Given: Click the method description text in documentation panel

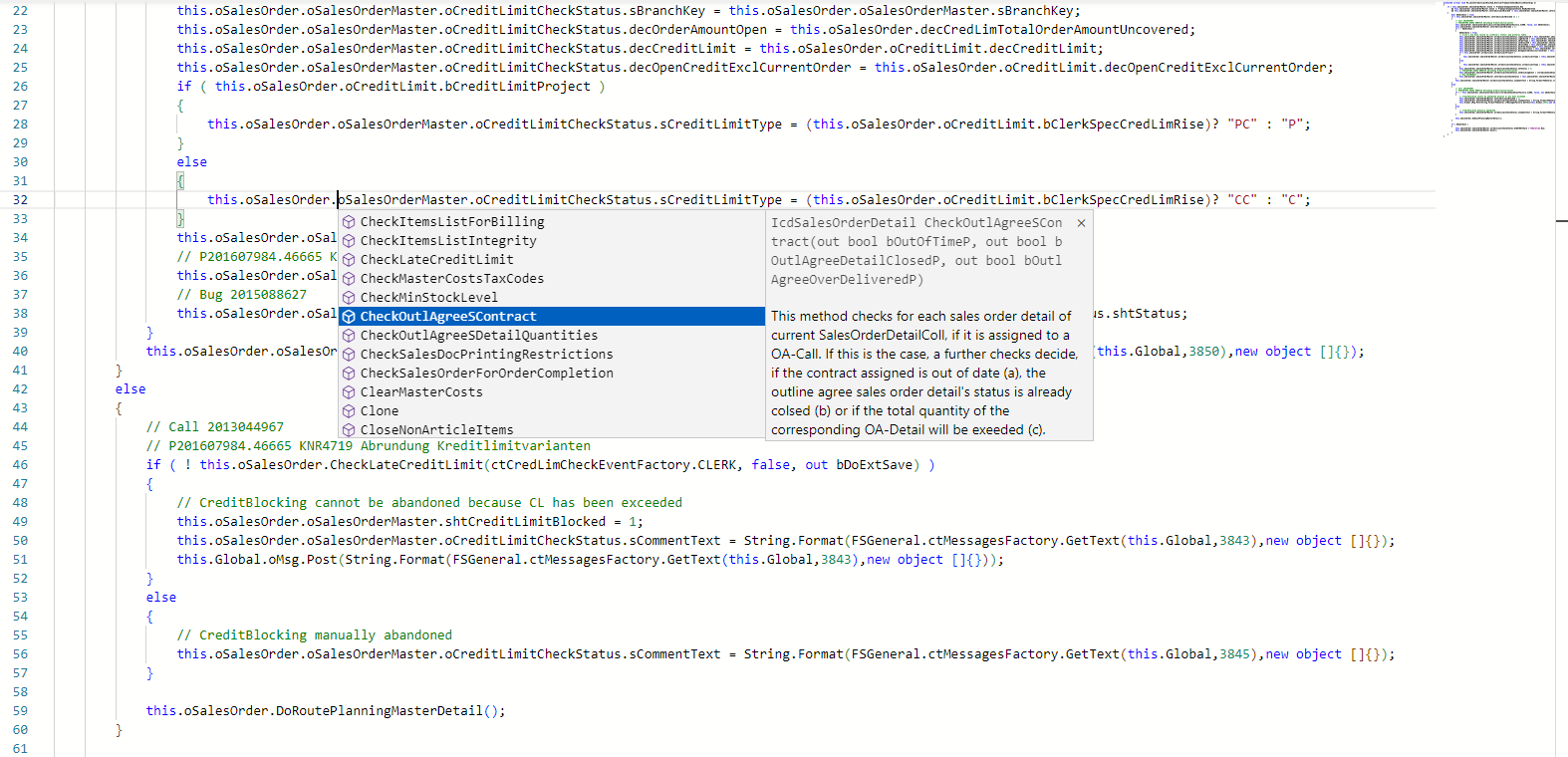Looking at the screenshot, I should click(x=924, y=374).
